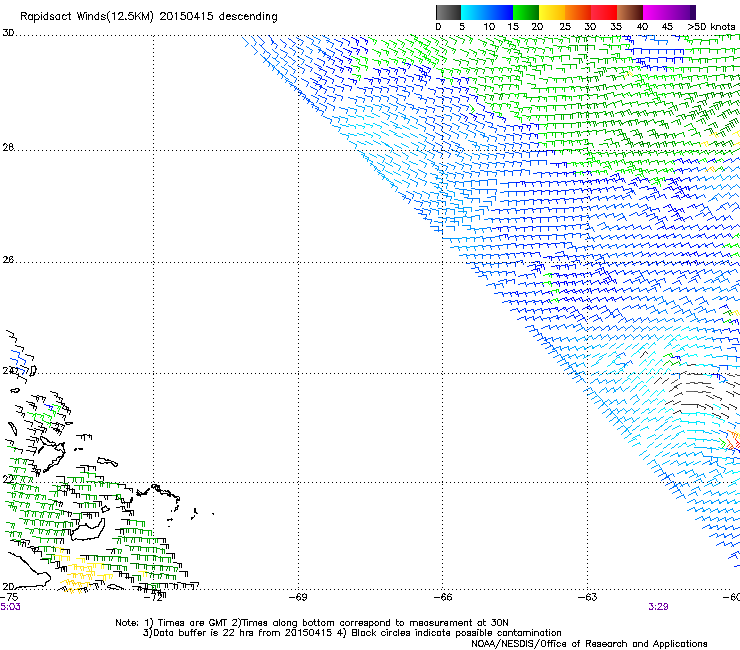Click the gray 0-5 knots color swatch

[x=448, y=12]
